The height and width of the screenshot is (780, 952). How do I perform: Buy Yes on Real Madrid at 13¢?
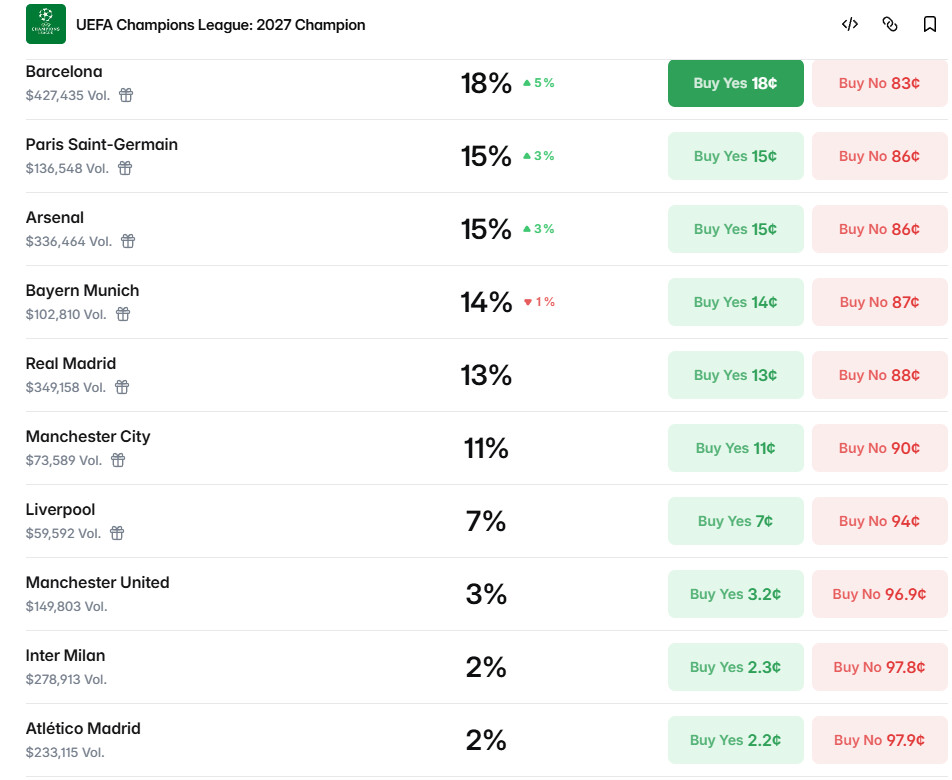coord(735,375)
